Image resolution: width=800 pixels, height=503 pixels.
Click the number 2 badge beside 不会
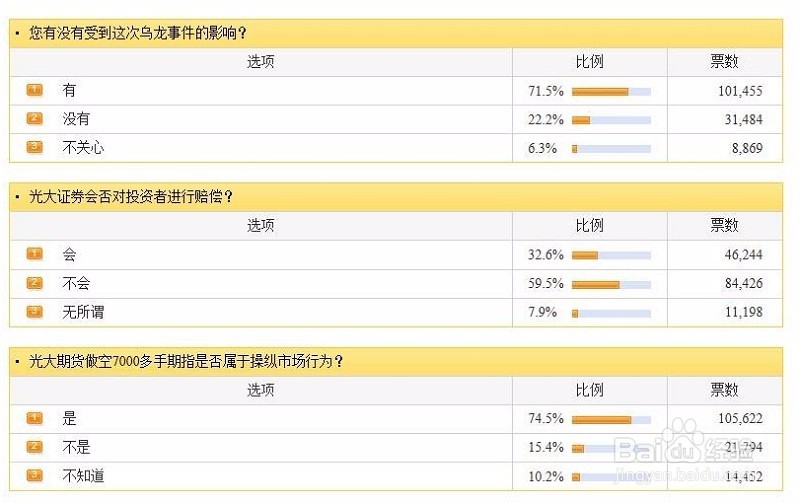pyautogui.click(x=35, y=283)
